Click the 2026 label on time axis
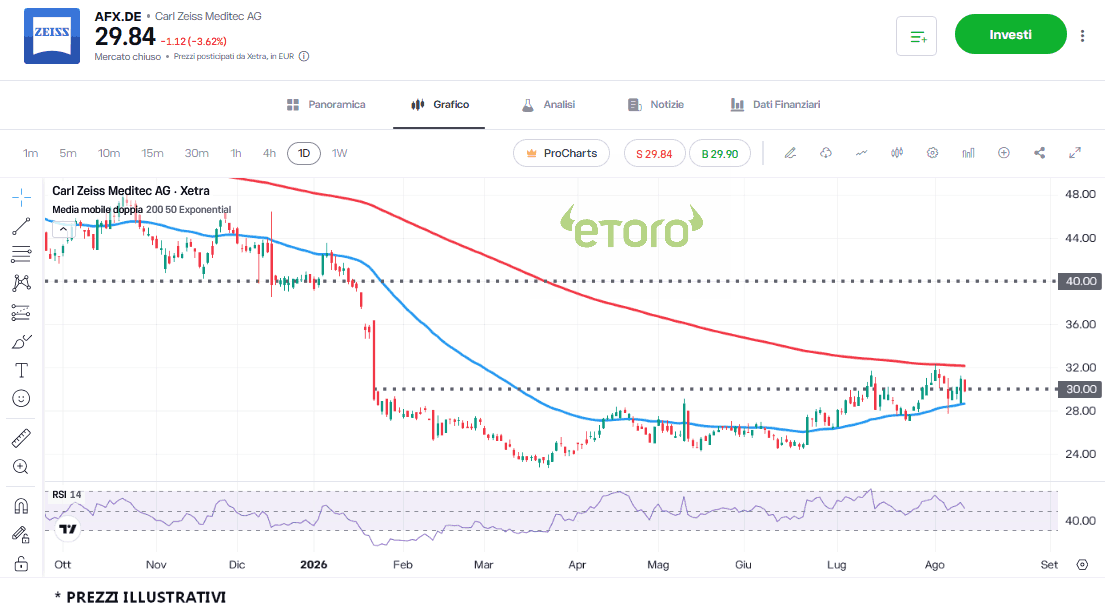 pyautogui.click(x=314, y=565)
